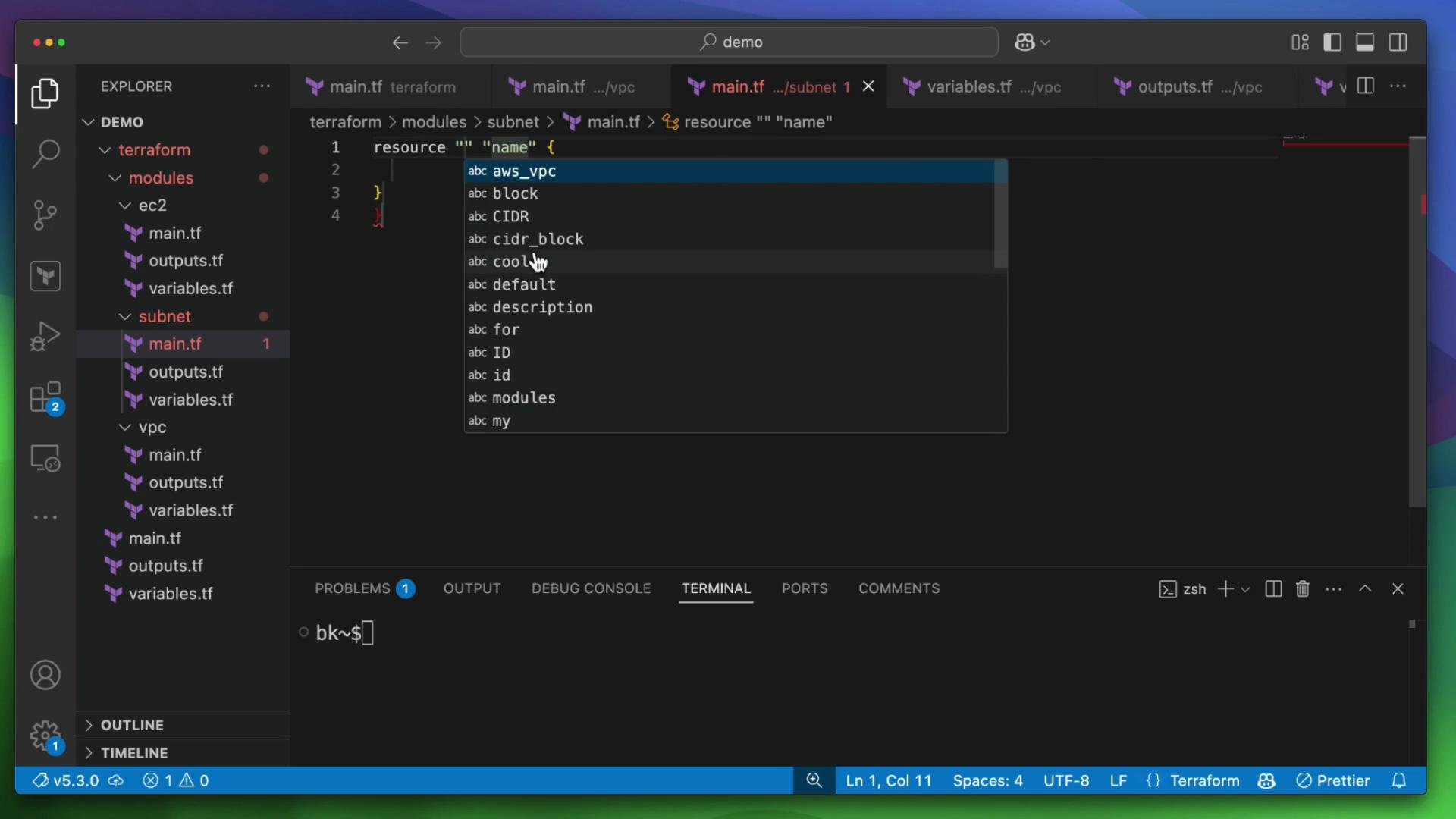The image size is (1456, 819).
Task: Collapse the modules folder
Action: click(x=115, y=178)
